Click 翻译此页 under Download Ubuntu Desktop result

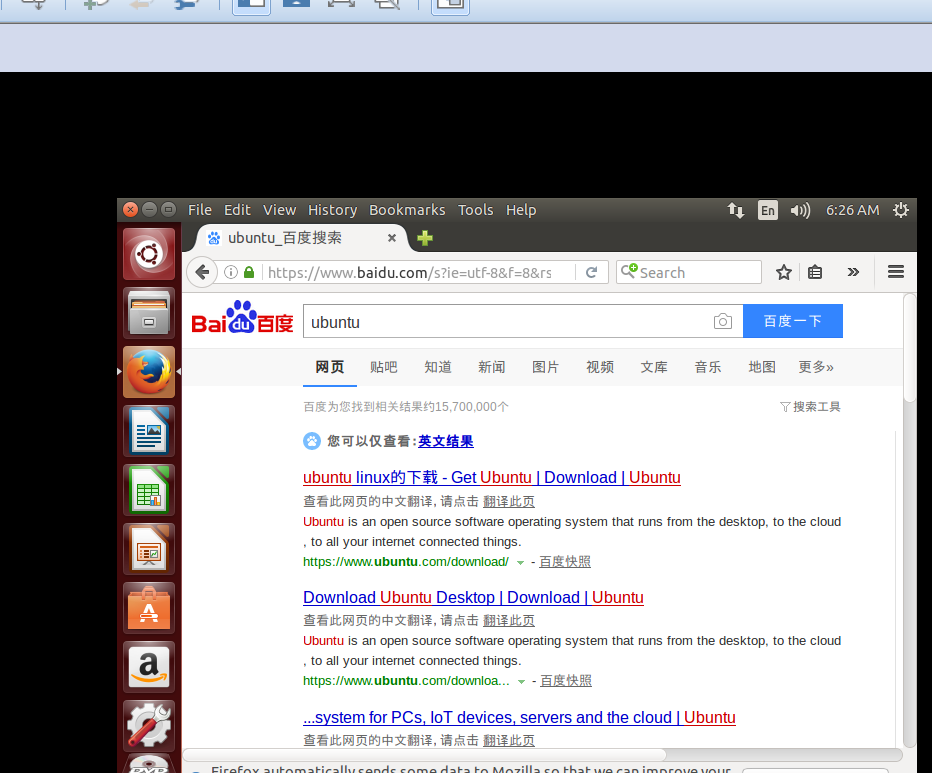coord(509,620)
